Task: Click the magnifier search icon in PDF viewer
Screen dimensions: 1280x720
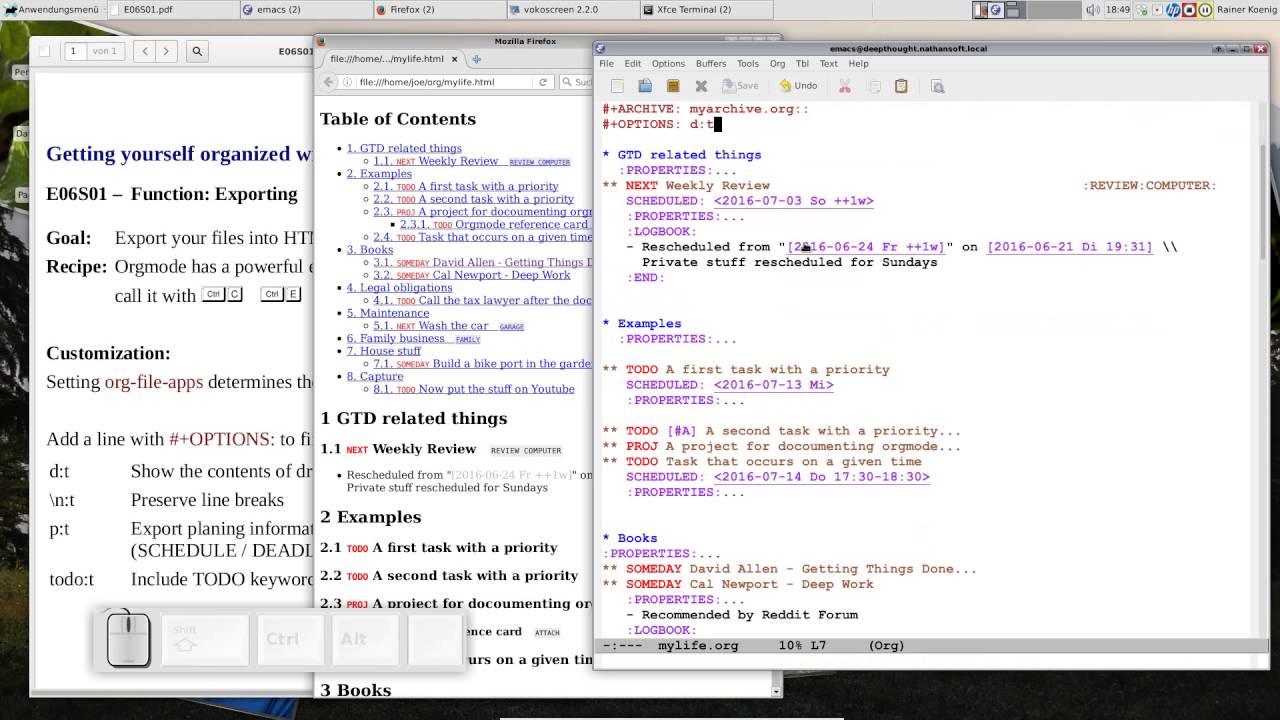Action: [x=197, y=51]
